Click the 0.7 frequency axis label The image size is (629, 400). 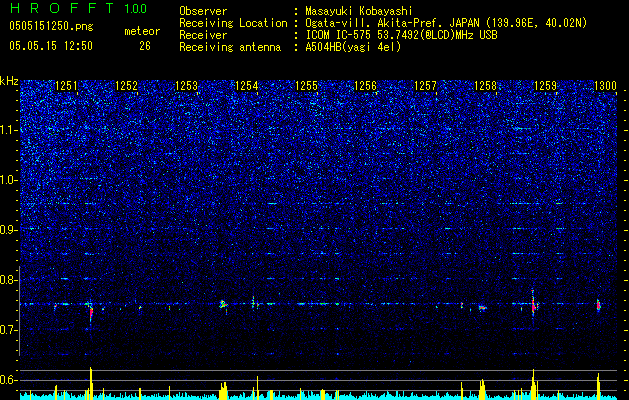(9, 330)
